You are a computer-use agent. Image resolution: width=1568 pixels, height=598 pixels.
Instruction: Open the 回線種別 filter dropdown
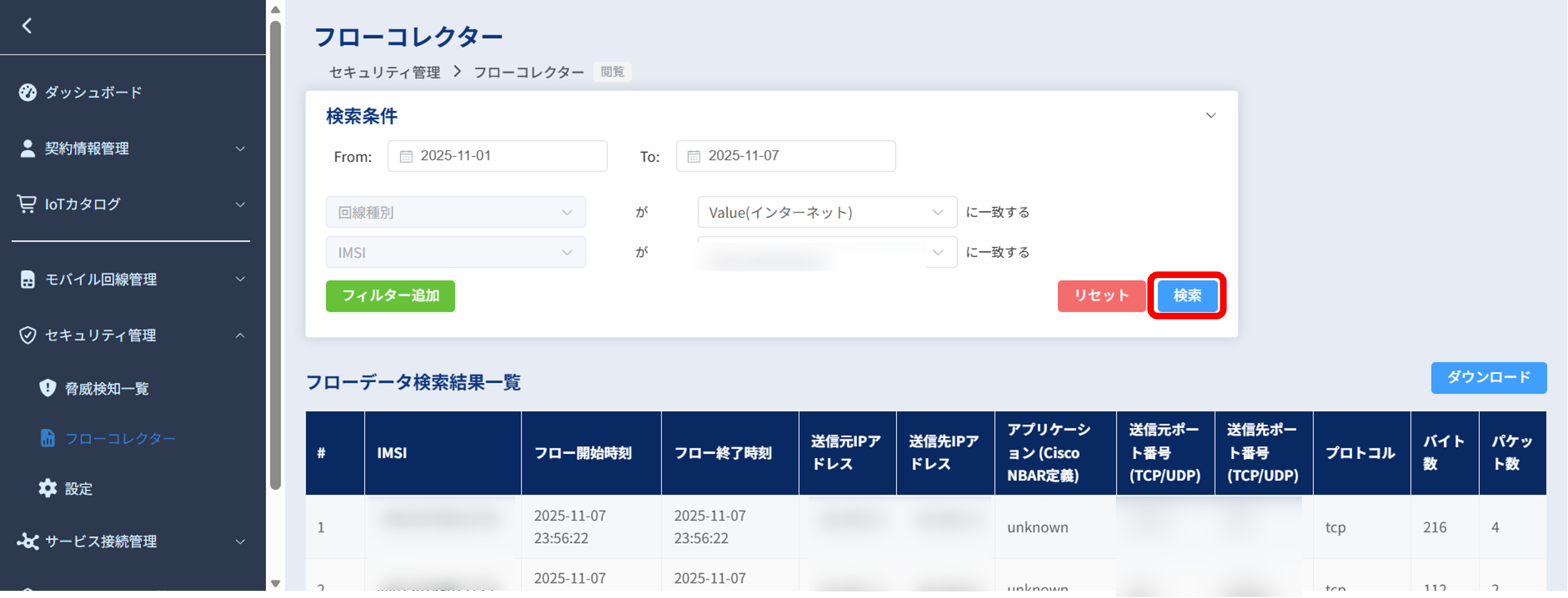(455, 212)
